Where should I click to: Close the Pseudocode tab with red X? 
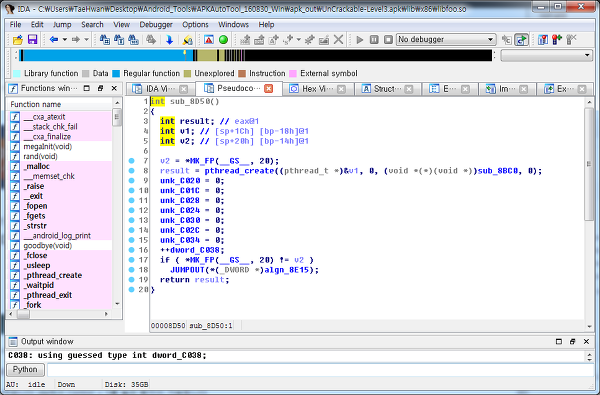point(269,88)
